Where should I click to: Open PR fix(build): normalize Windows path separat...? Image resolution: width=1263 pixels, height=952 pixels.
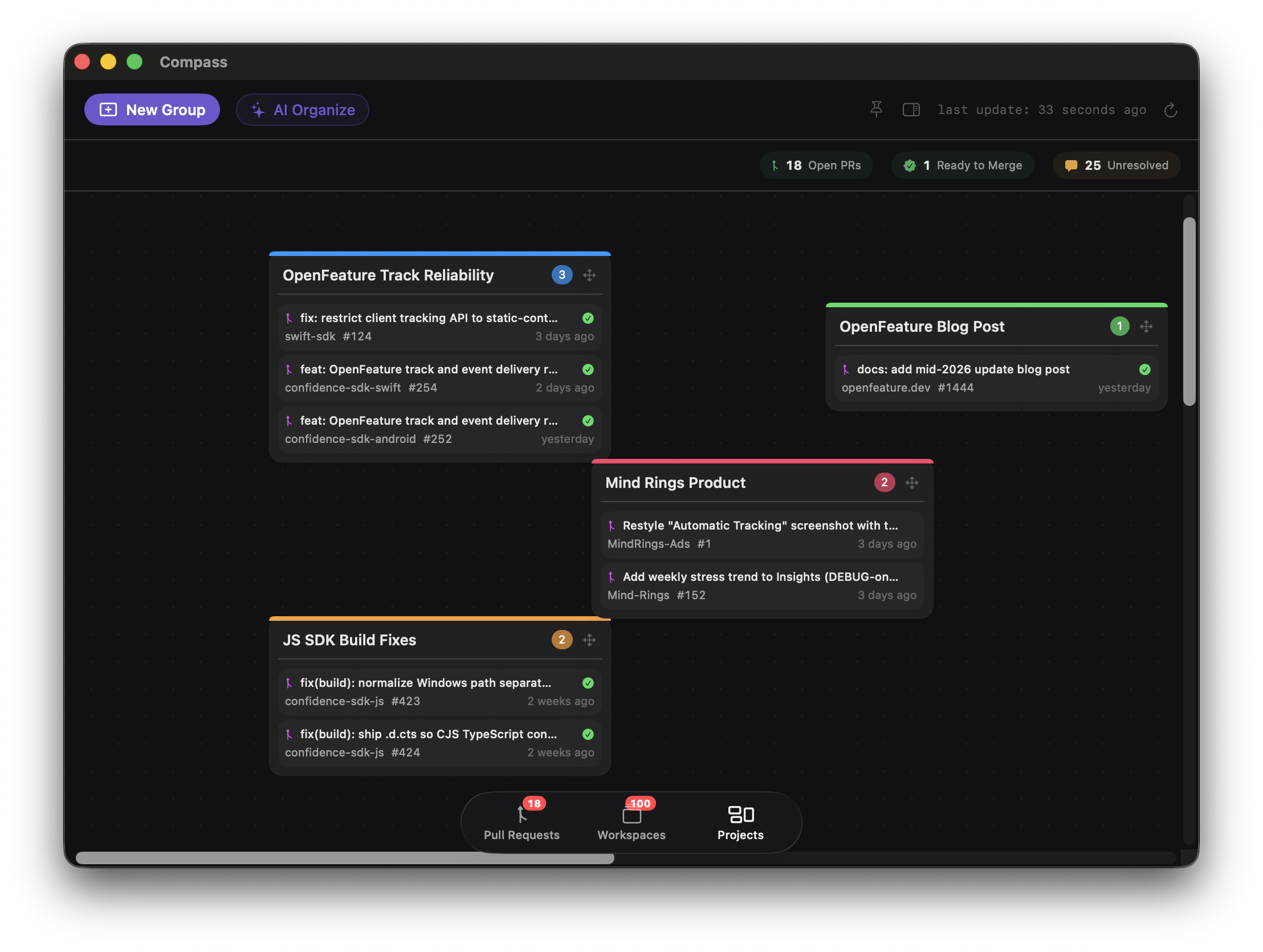(439, 692)
